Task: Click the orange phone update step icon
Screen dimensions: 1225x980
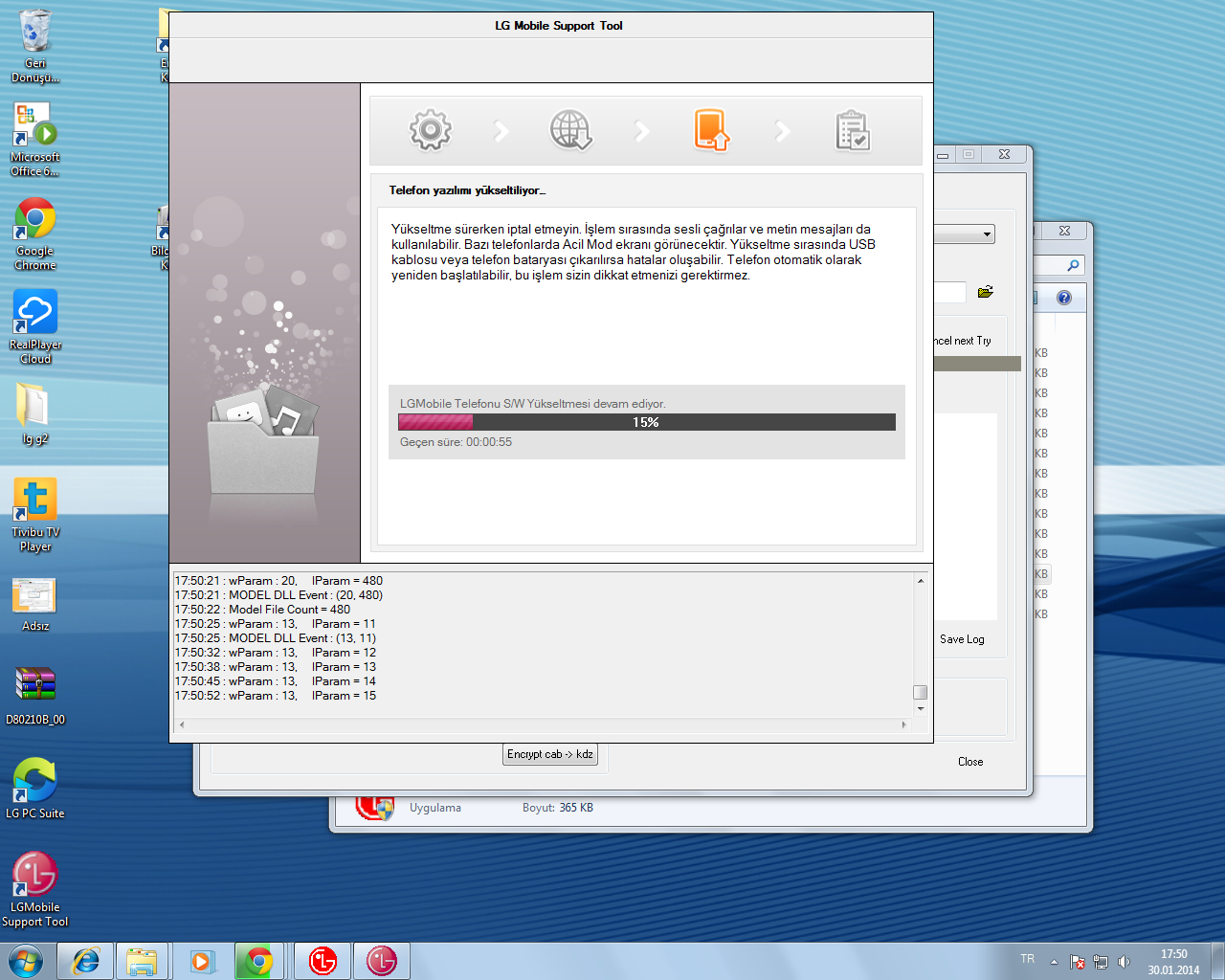Action: [x=711, y=130]
